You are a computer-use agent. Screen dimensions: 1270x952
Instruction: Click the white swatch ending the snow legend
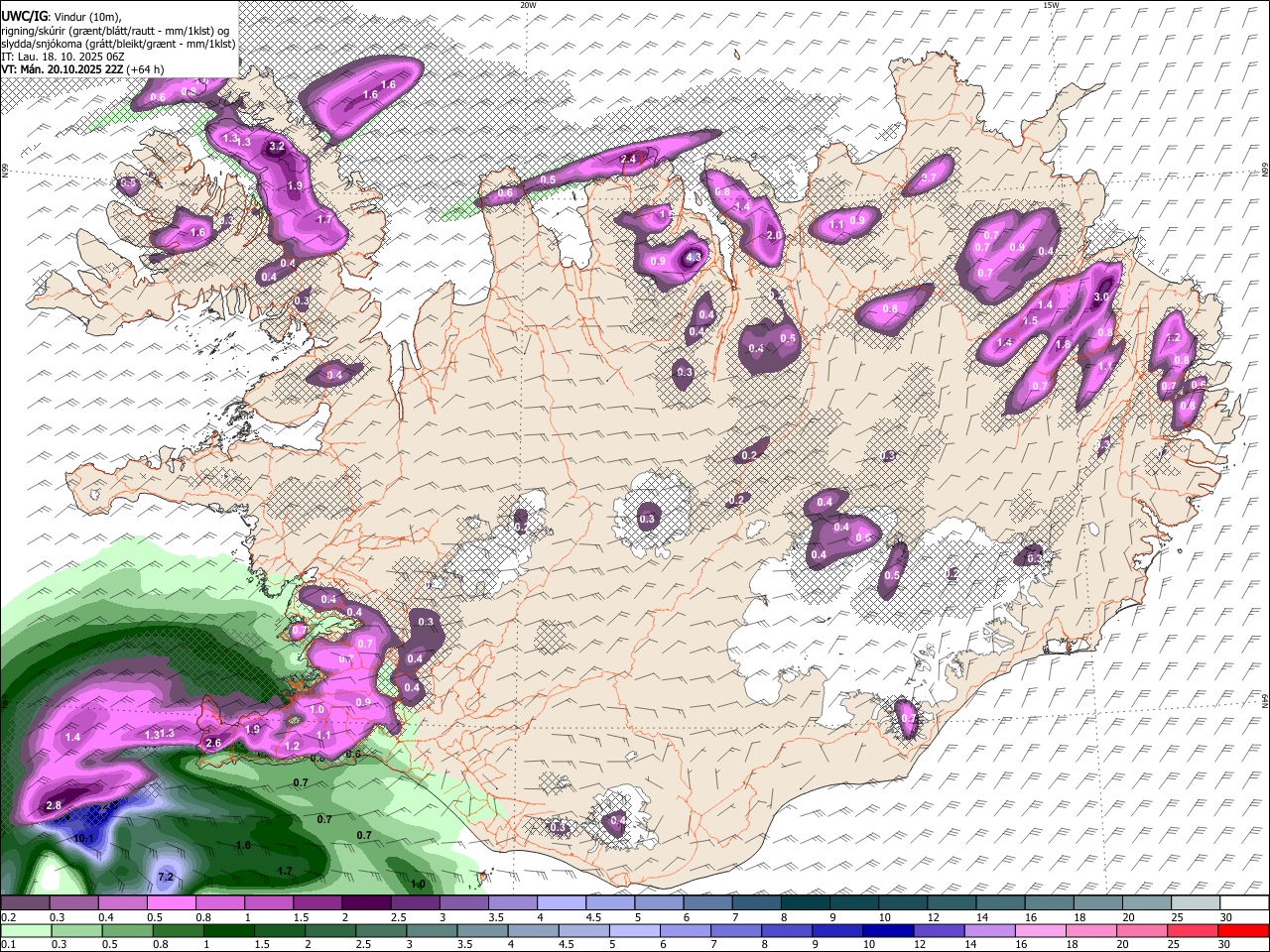tap(1242, 902)
